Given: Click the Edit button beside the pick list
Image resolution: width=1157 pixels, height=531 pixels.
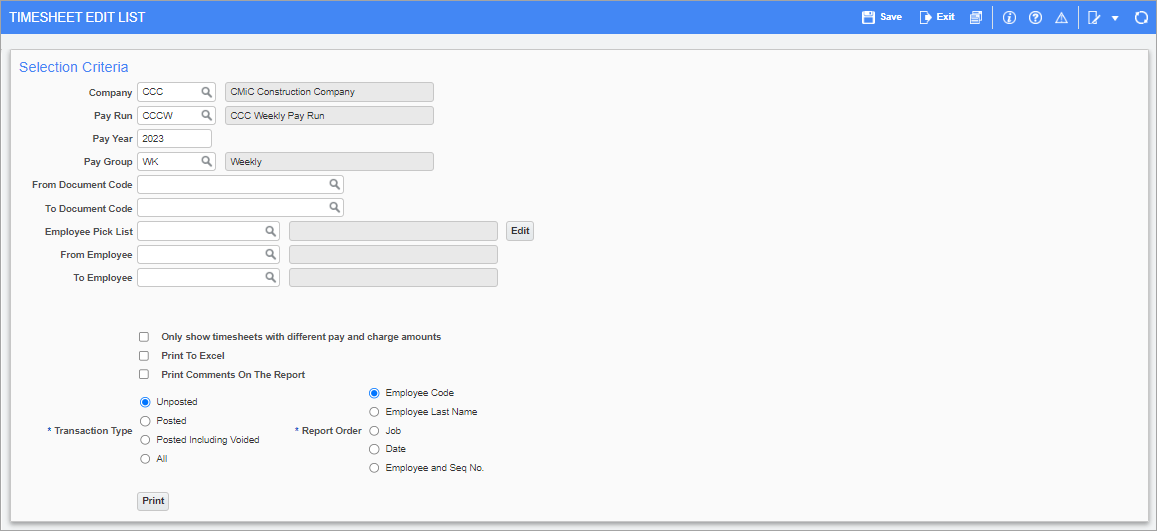Looking at the screenshot, I should click(x=520, y=231).
